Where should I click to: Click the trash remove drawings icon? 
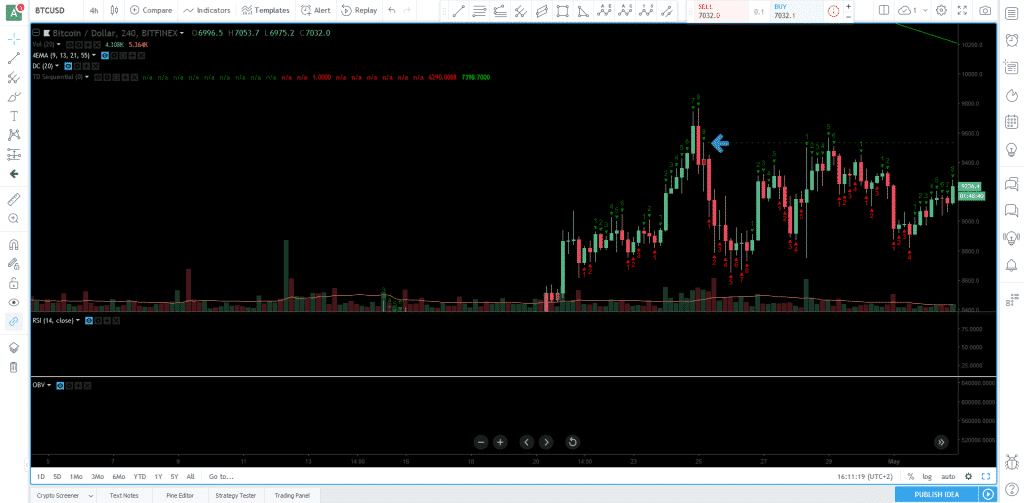(14, 367)
